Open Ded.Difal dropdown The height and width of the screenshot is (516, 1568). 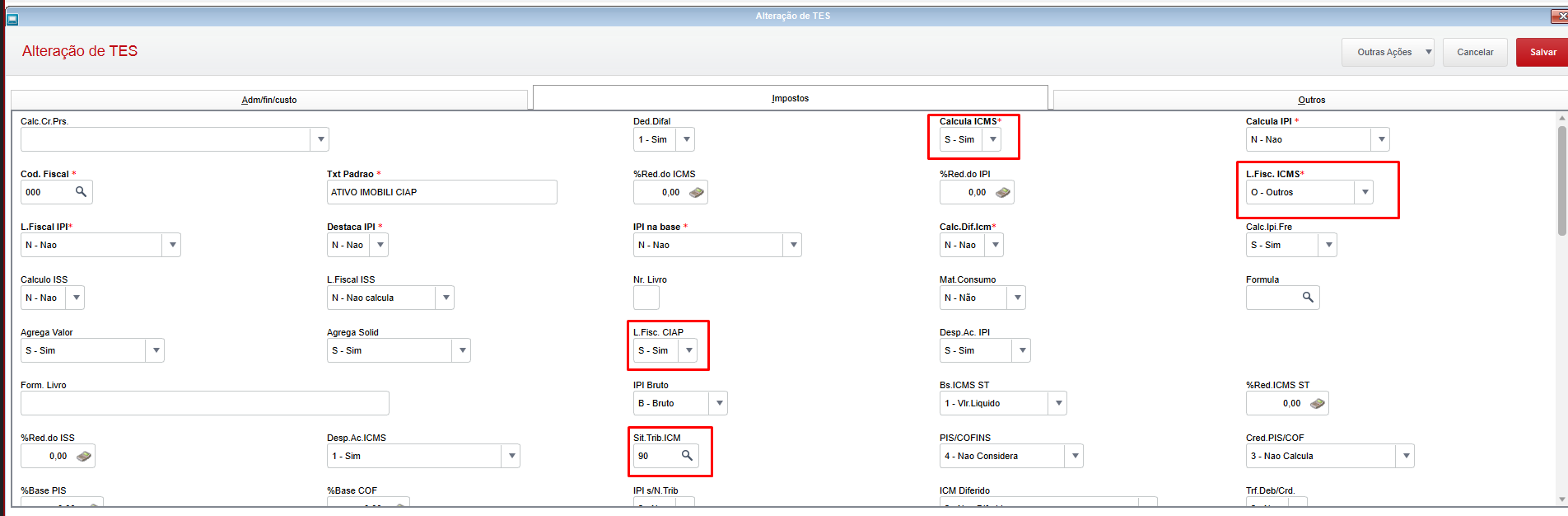point(686,139)
